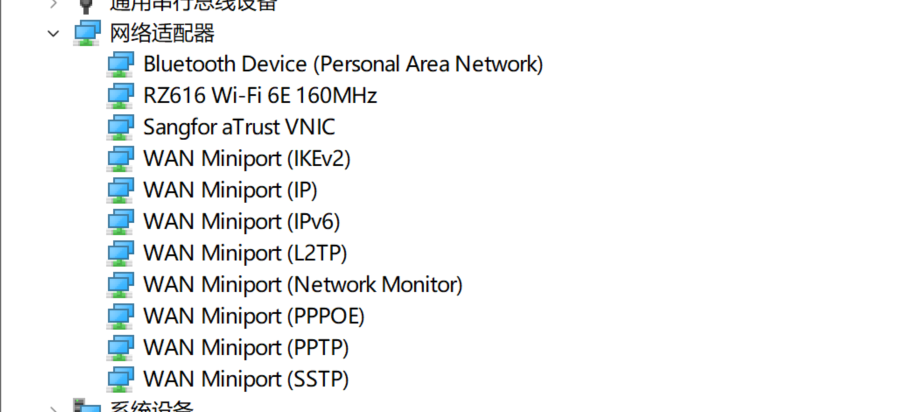Select the 通用串行总线设备 category label

coord(194,4)
